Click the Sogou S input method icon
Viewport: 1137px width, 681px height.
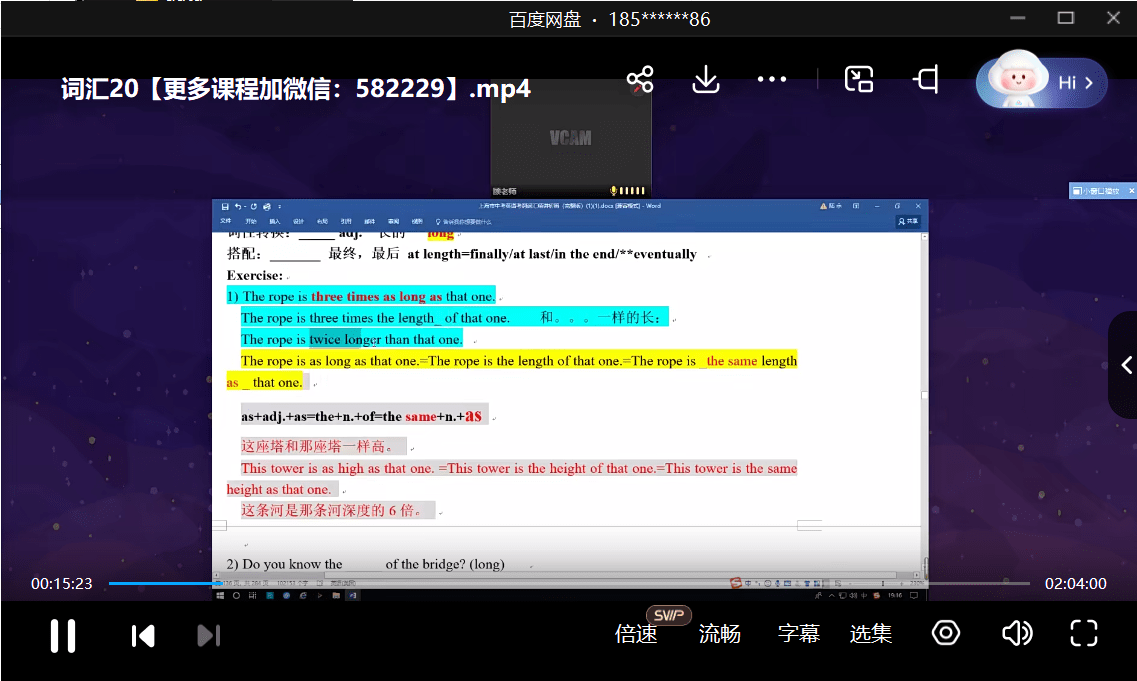coord(735,583)
